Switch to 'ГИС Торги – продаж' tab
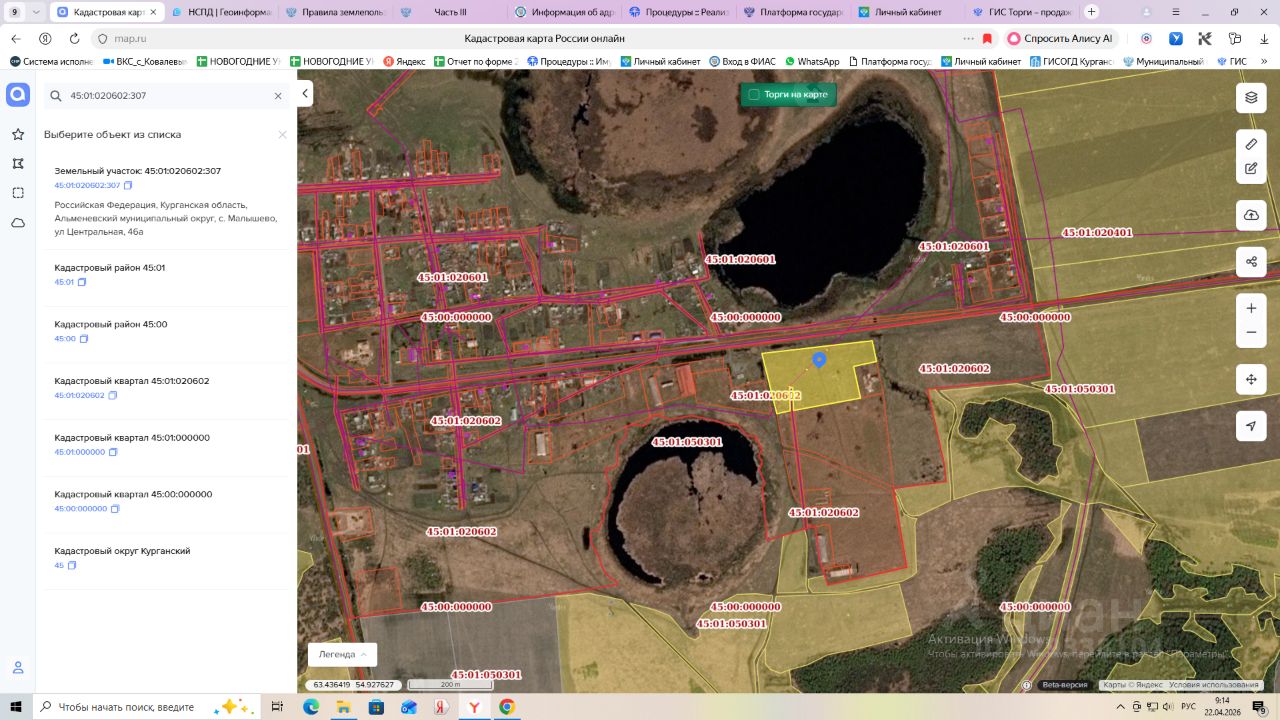This screenshot has height=720, width=1280. click(1022, 12)
